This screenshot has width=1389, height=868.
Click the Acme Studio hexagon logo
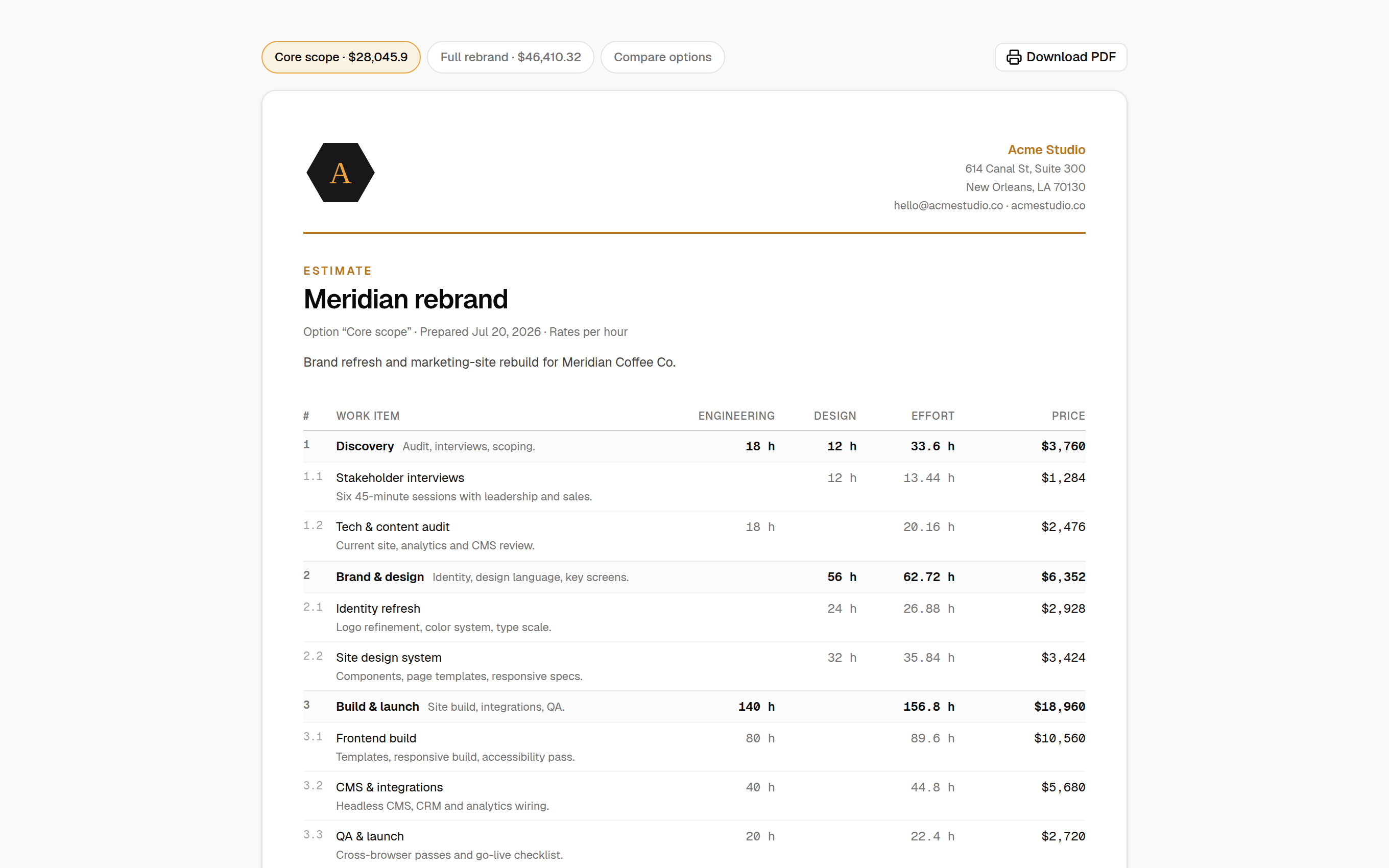[x=341, y=173]
